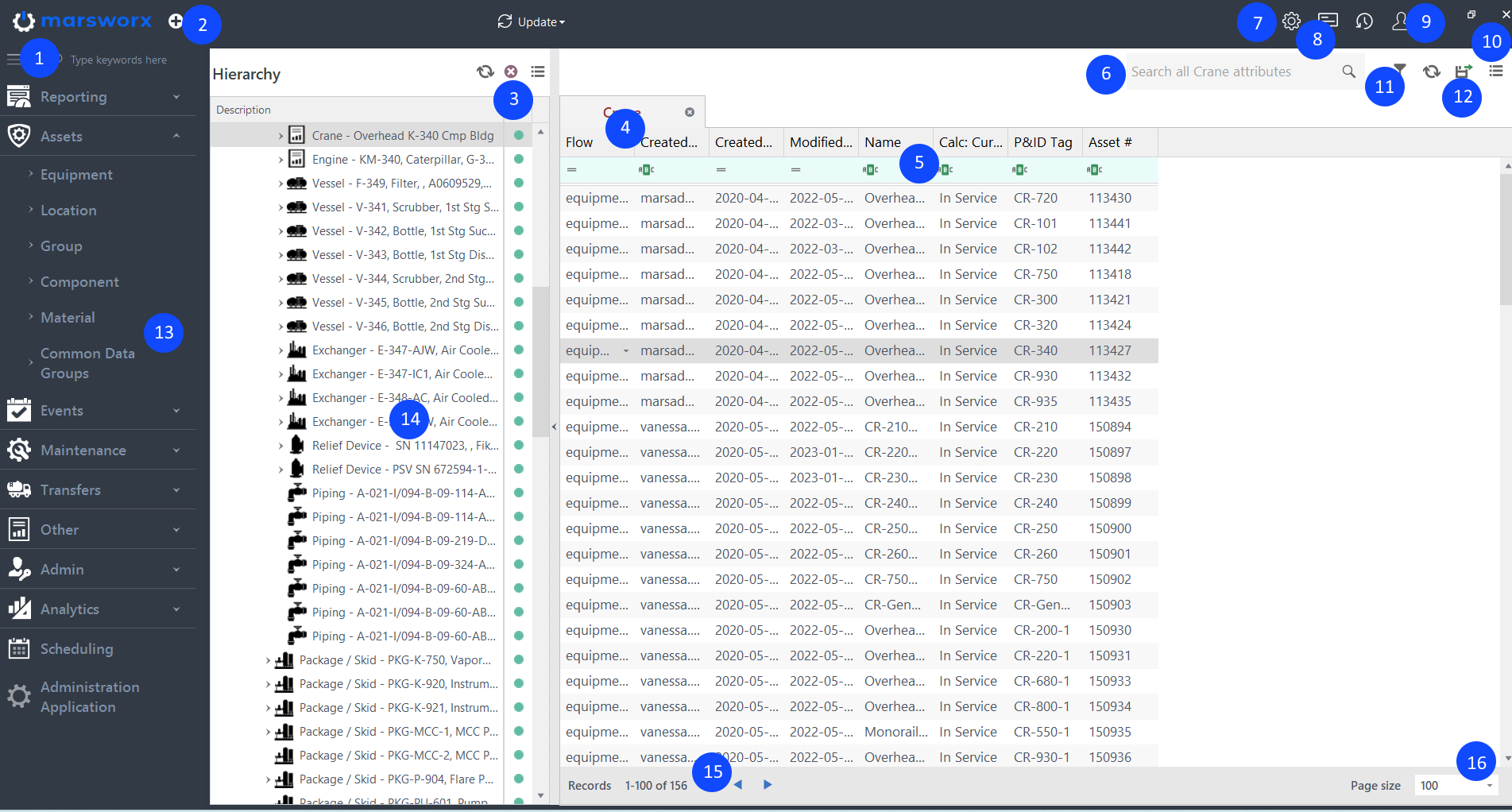Click the Maintenance wrench-gear icon
The height and width of the screenshot is (812, 1512).
19,450
